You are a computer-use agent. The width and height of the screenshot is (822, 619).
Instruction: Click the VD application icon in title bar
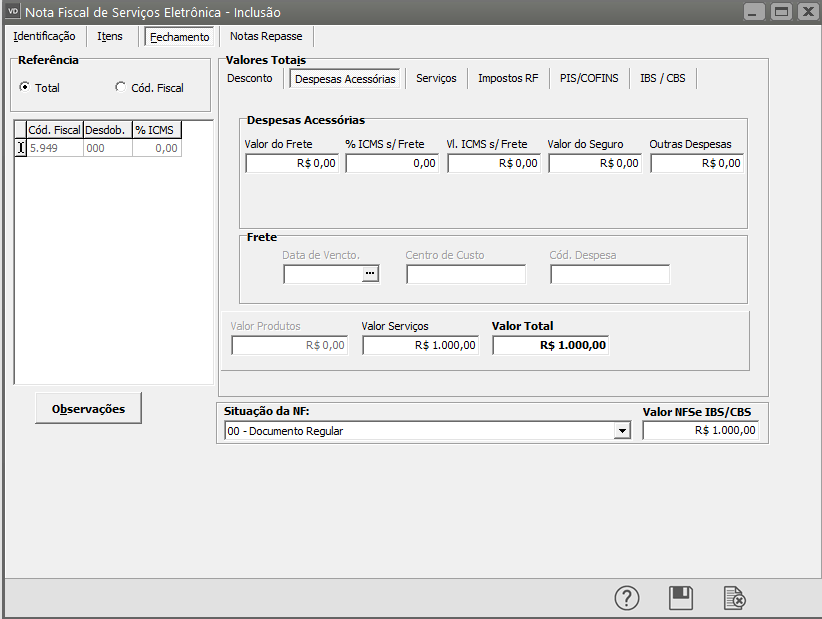click(14, 12)
